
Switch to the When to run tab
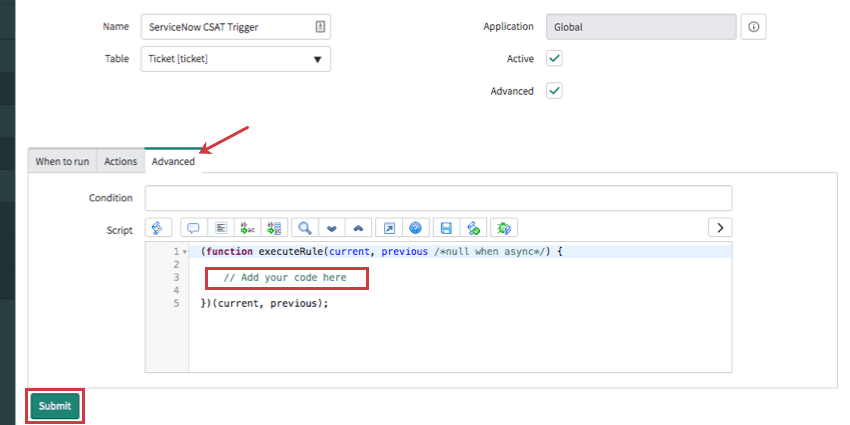[62, 161]
